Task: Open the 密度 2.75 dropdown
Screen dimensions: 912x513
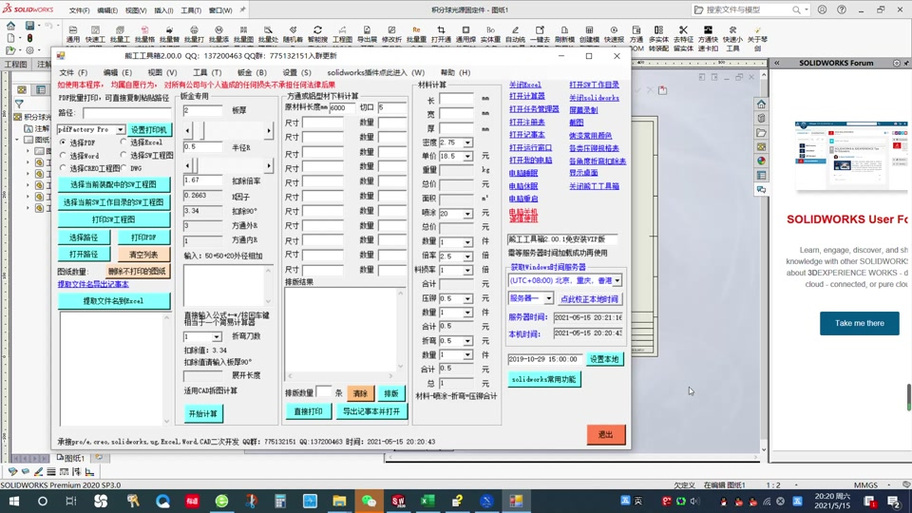Action: click(468, 142)
